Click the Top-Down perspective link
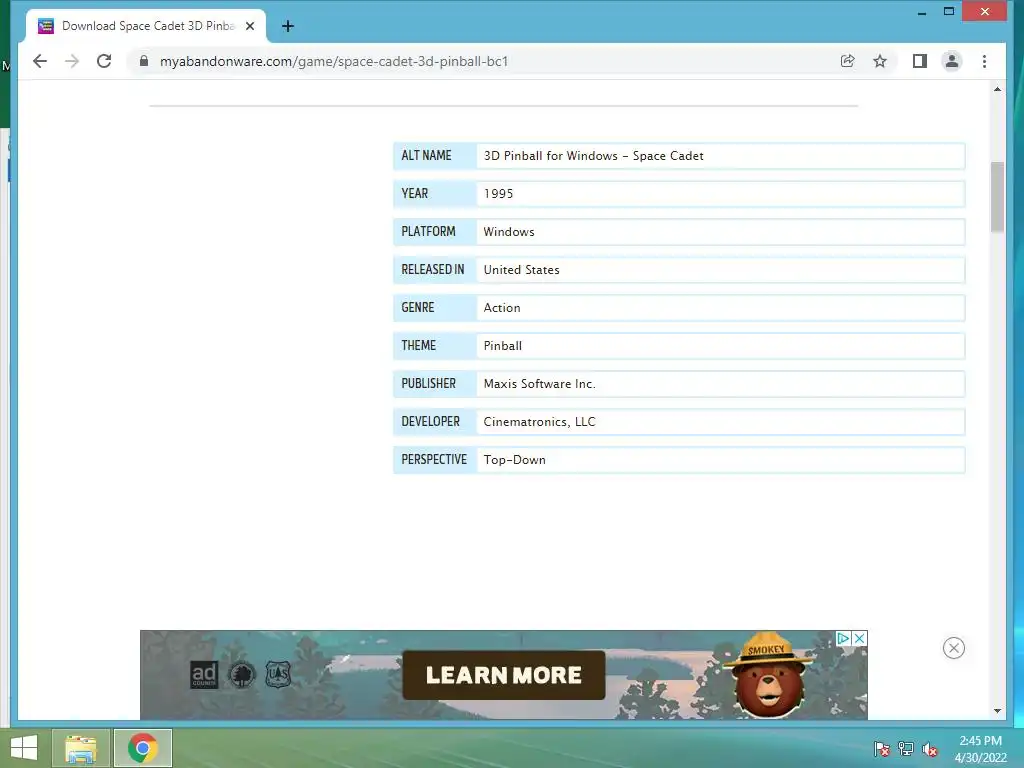The height and width of the screenshot is (768, 1024). pyautogui.click(x=515, y=460)
